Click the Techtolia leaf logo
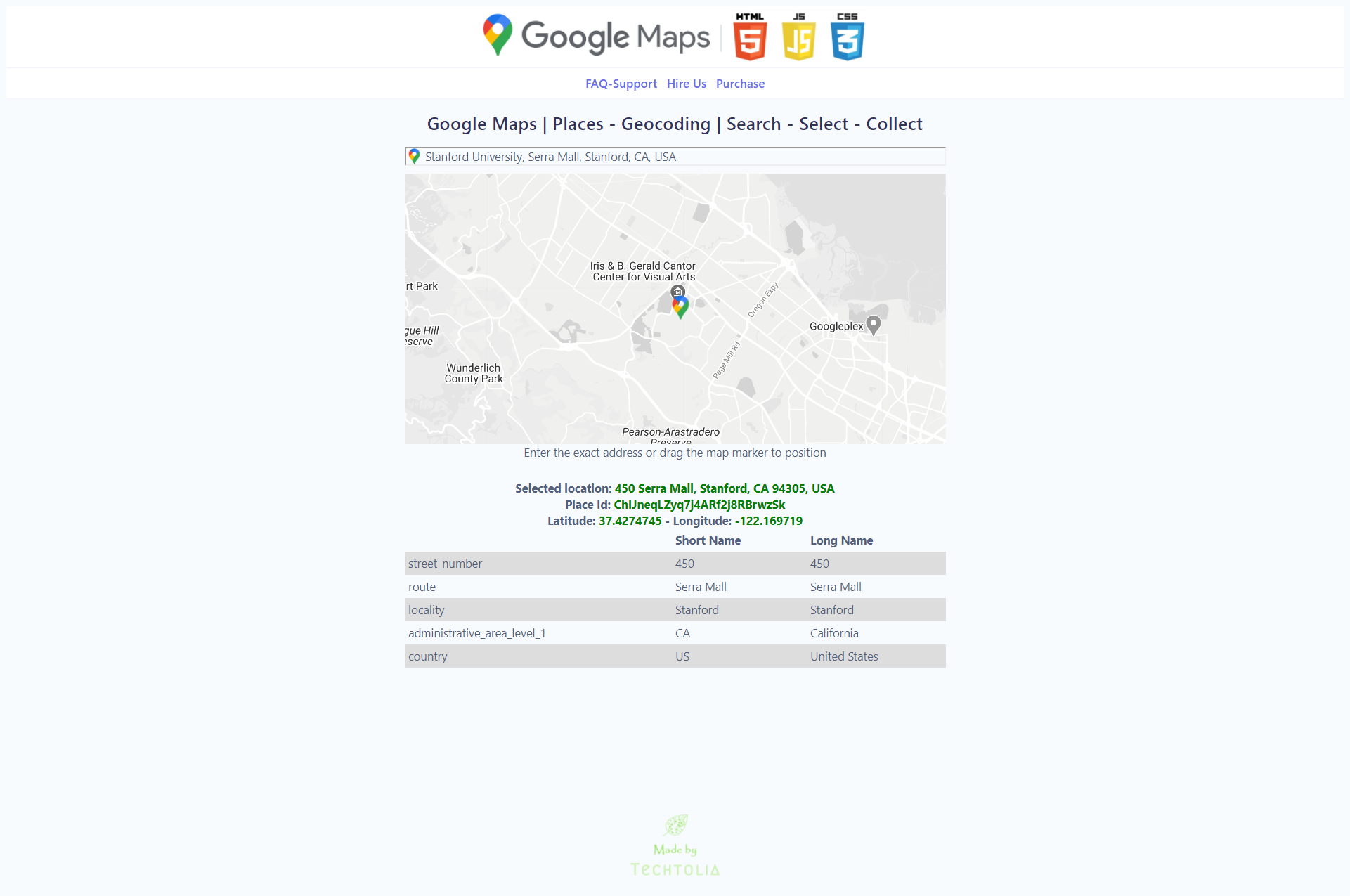This screenshot has height=896, width=1350. point(675,824)
